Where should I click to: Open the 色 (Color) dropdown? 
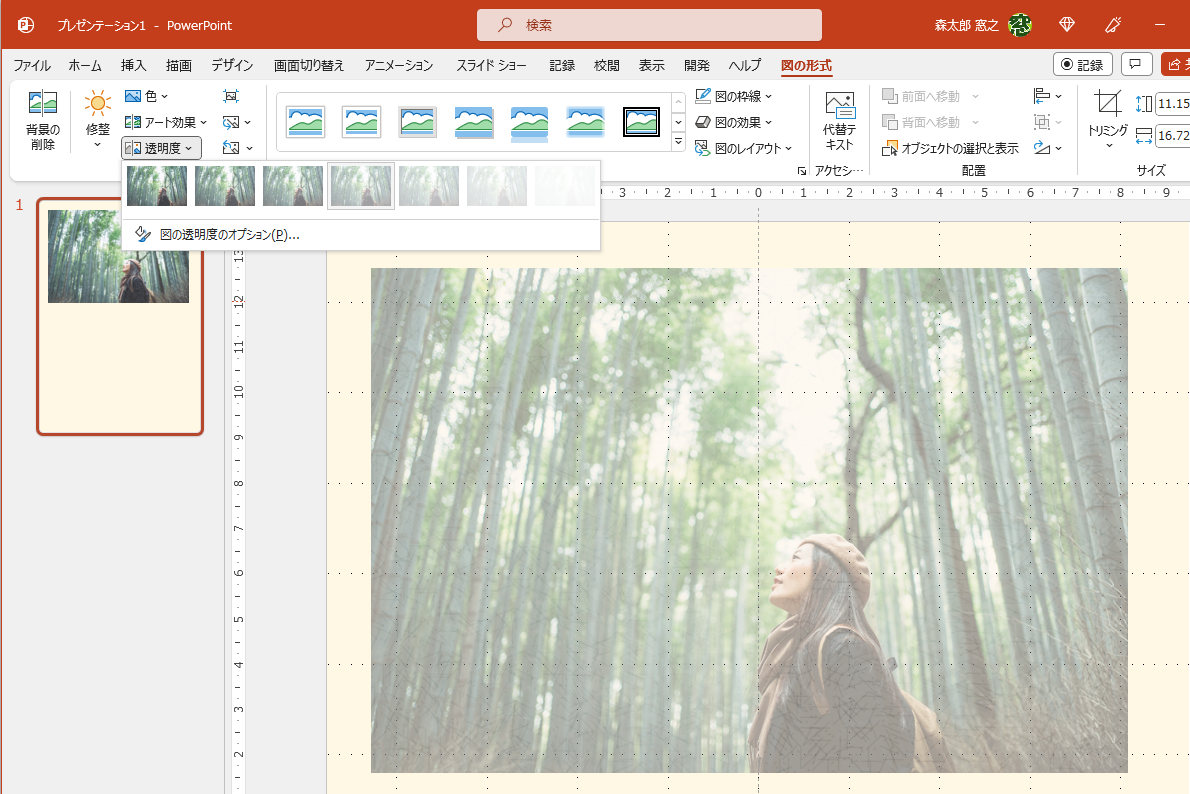tap(146, 96)
